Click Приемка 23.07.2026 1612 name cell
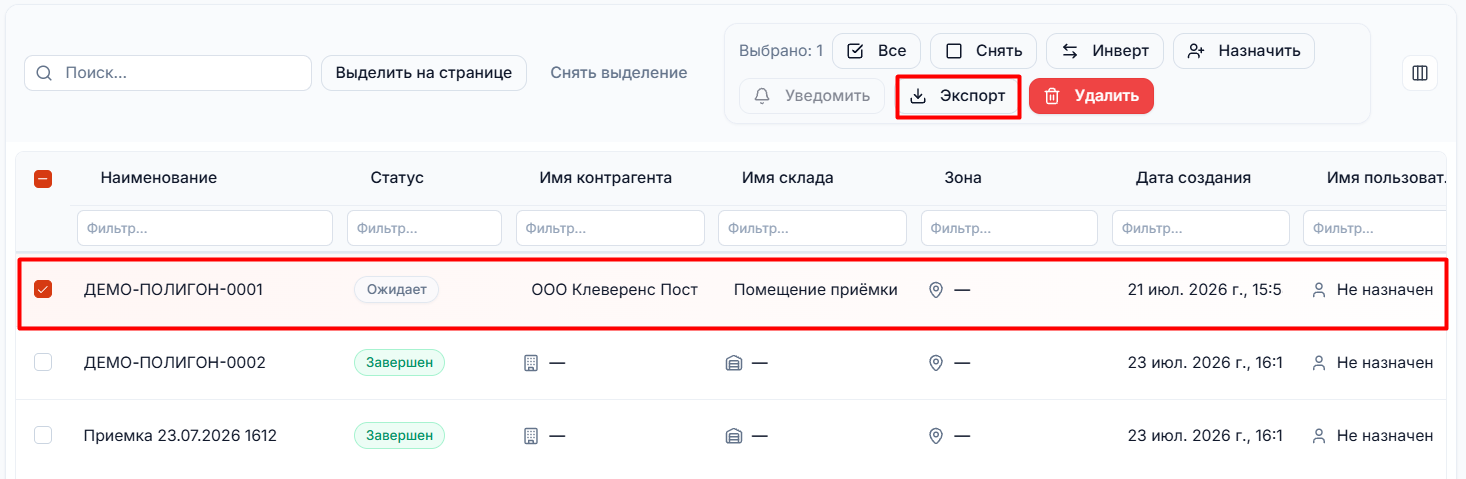The height and width of the screenshot is (479, 1466). [180, 436]
